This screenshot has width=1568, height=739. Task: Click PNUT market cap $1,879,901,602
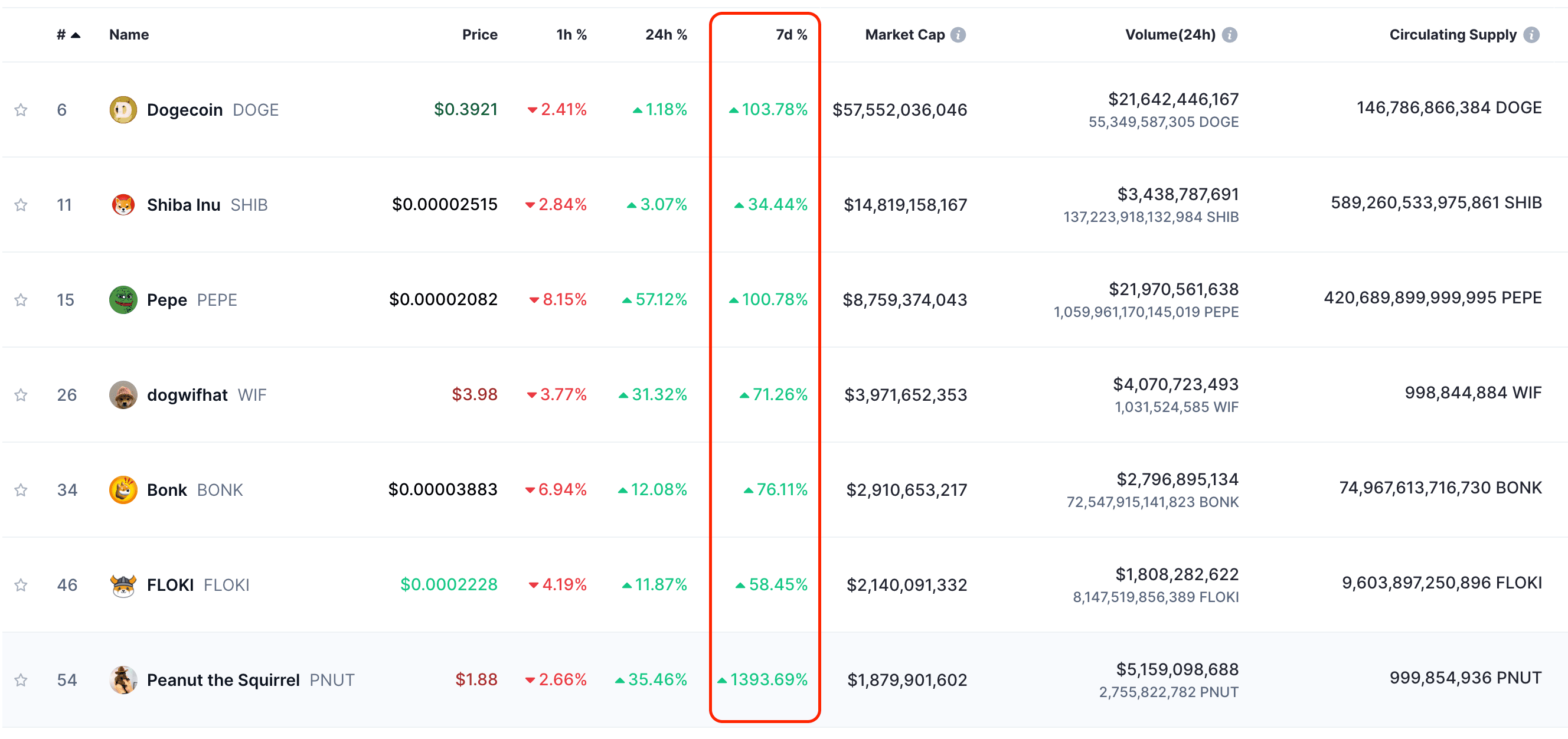tap(907, 679)
